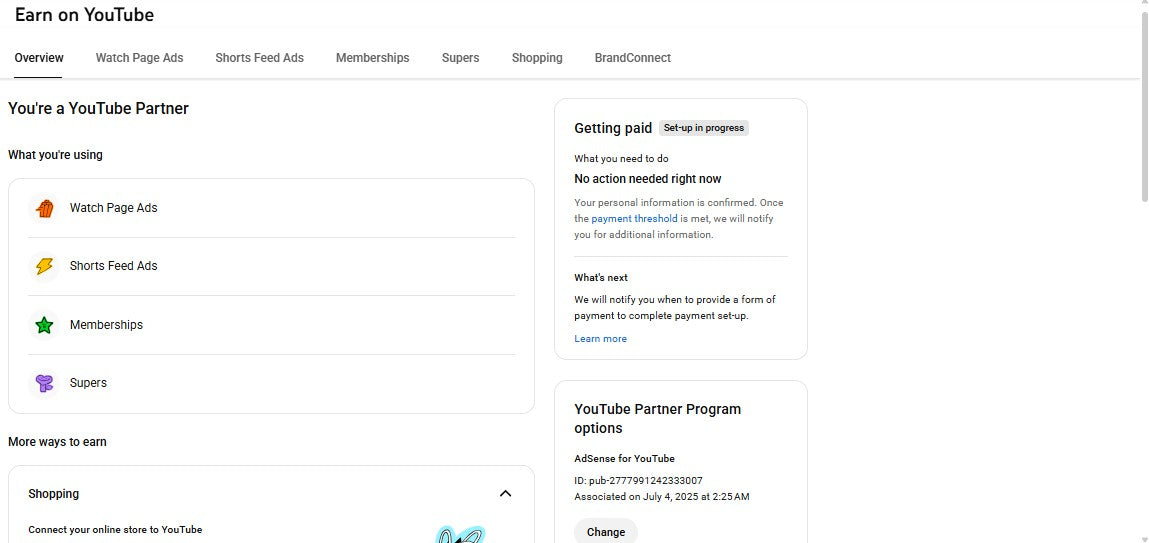Click the Shorts Feed Ads lightning icon
The image size is (1149, 543).
click(x=44, y=266)
